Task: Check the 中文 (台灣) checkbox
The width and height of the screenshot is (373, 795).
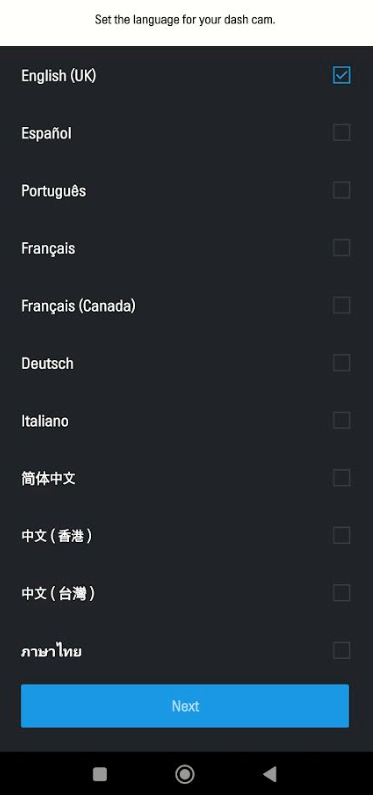Action: [x=342, y=593]
